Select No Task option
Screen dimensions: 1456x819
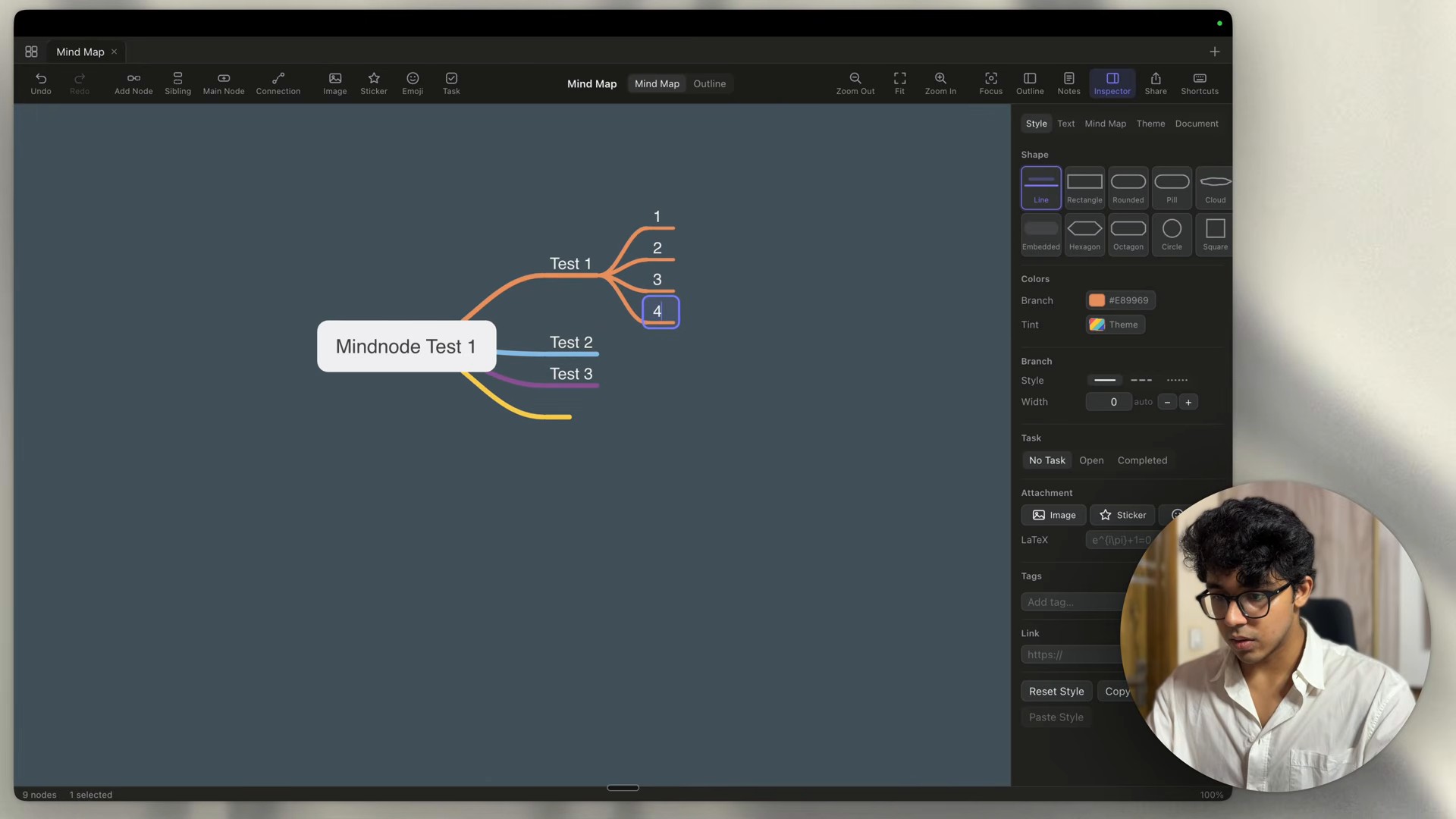pyautogui.click(x=1046, y=460)
